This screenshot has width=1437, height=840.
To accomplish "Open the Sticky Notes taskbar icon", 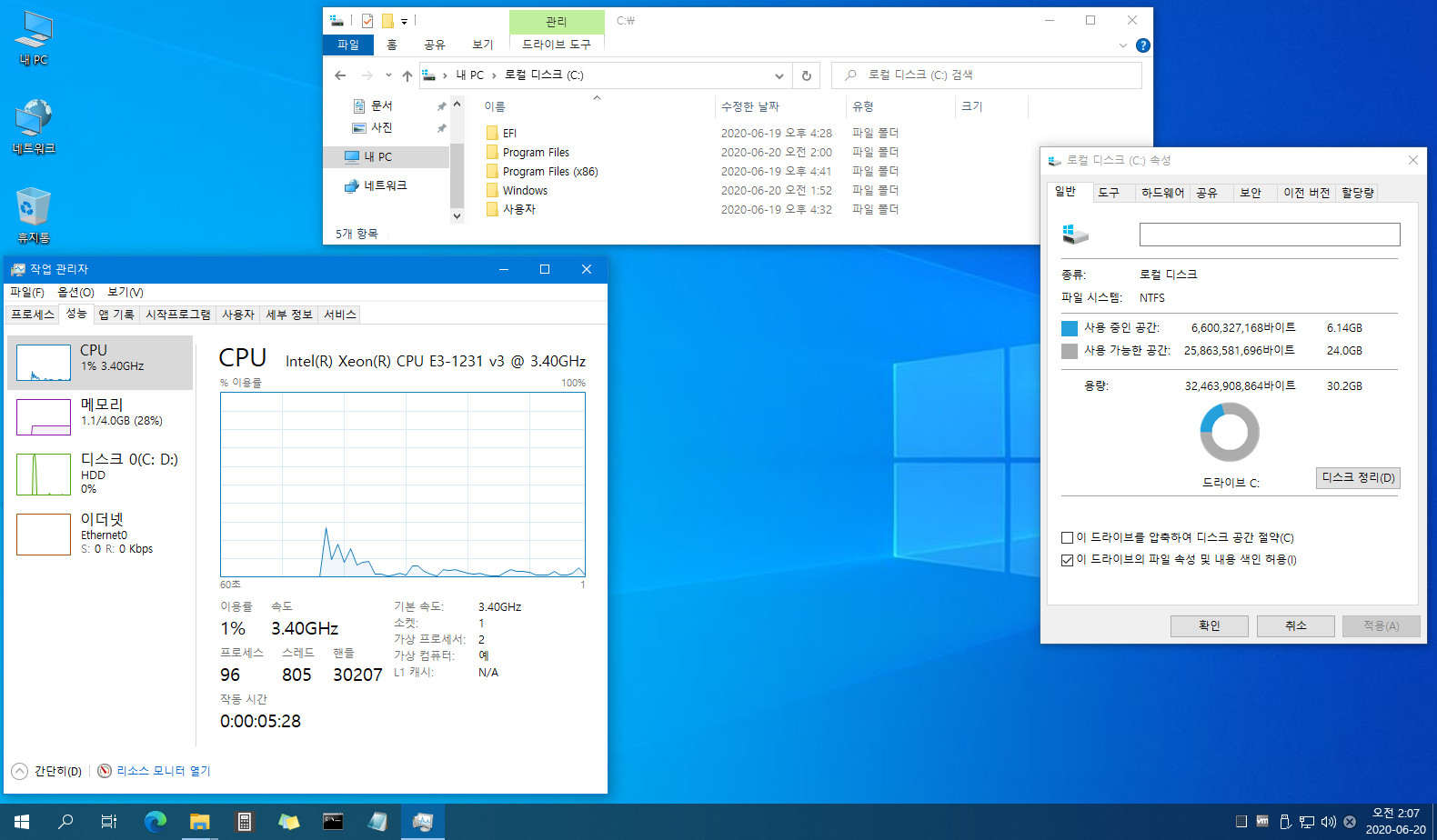I will tap(289, 822).
